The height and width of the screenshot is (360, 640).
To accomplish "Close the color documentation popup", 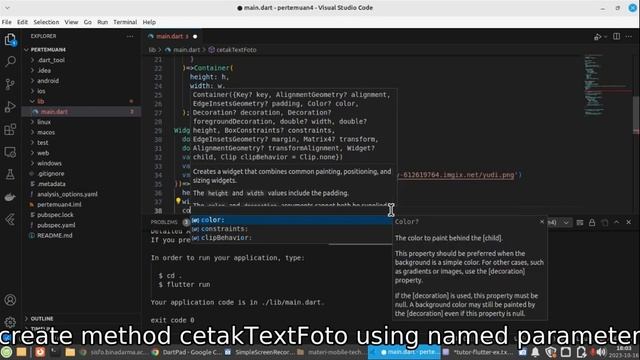I will click(x=542, y=222).
